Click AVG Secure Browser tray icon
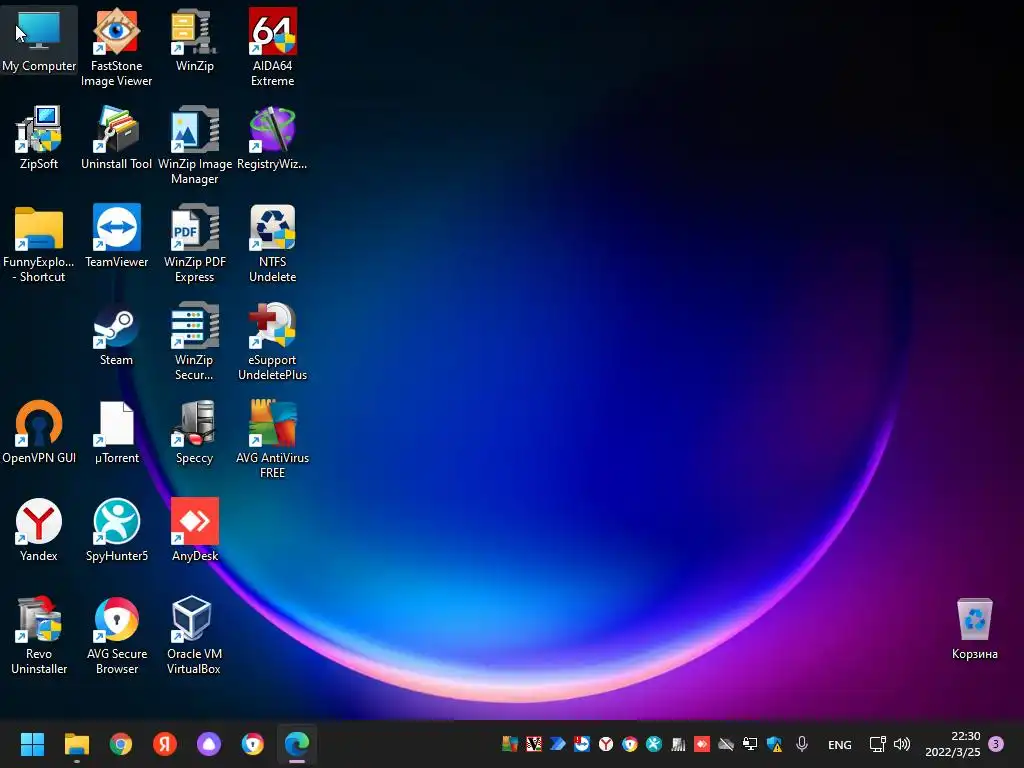Image resolution: width=1024 pixels, height=768 pixels. (x=630, y=744)
